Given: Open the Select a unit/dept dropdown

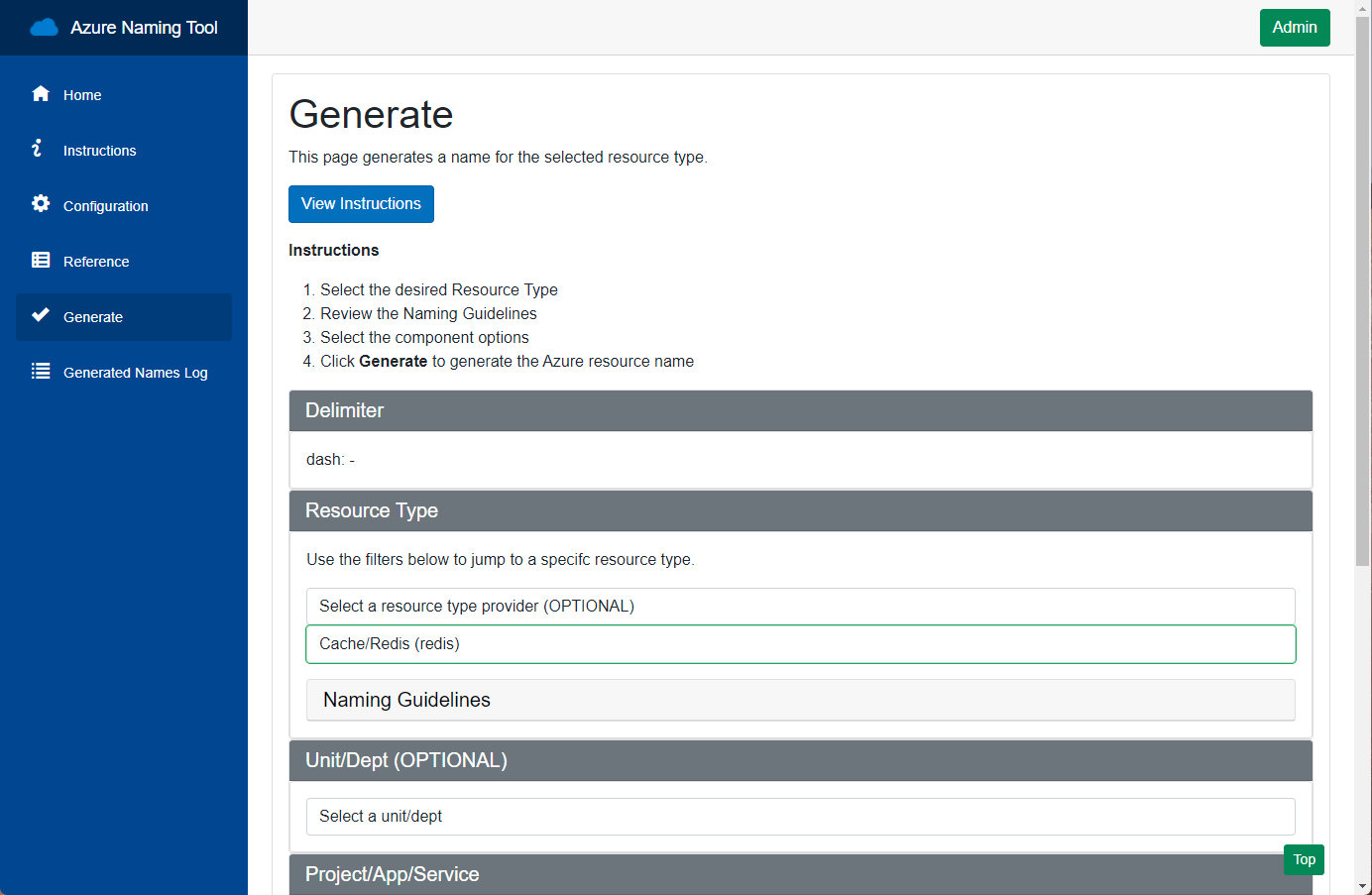Looking at the screenshot, I should point(800,816).
